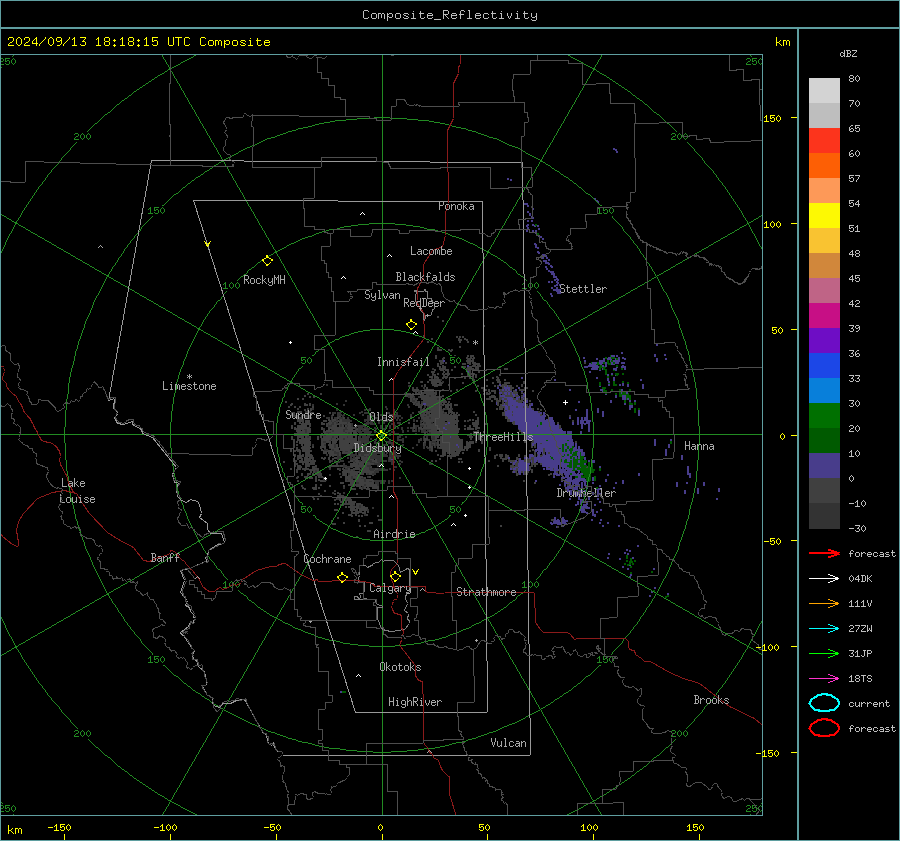Click the -150 tick on bottom axis
Screen dimensions: 900x841
59,828
